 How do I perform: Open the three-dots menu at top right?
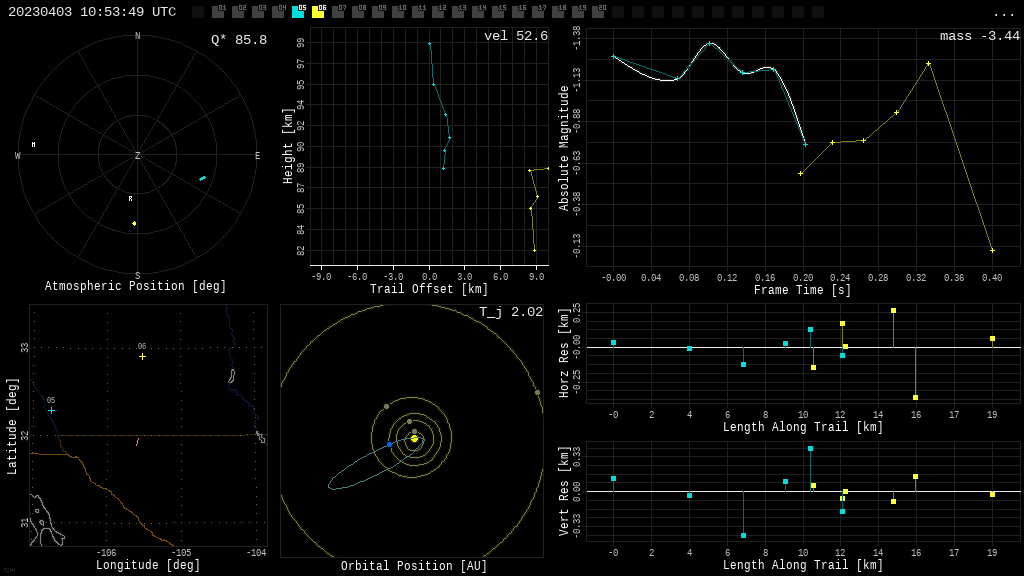pos(1003,14)
